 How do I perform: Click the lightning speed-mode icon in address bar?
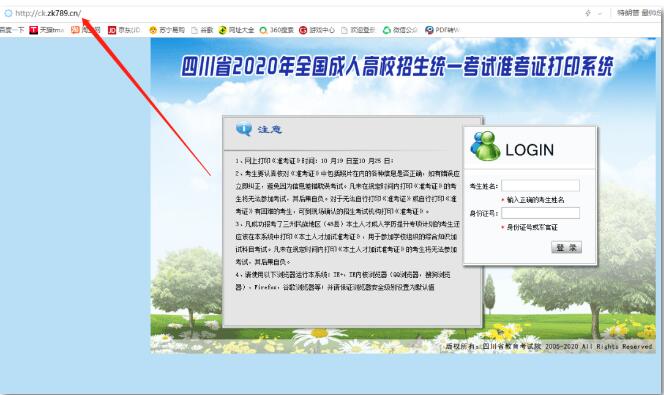pos(588,13)
